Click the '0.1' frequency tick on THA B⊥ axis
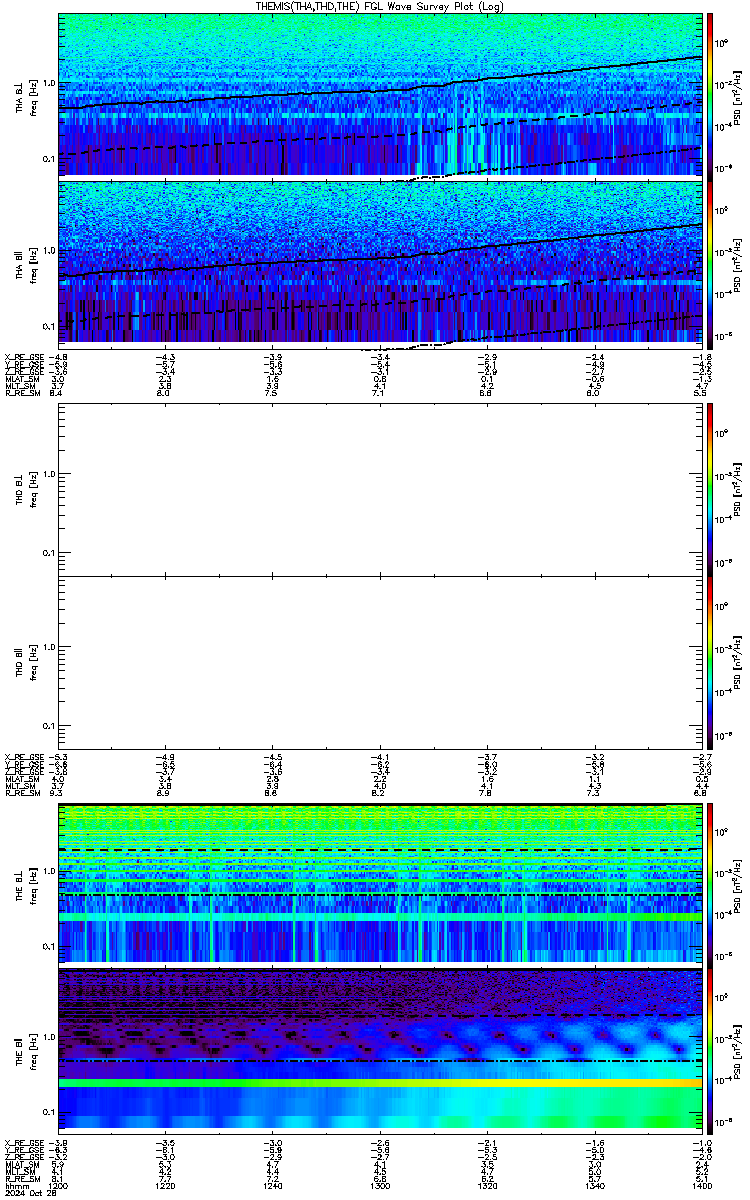 coord(49,158)
